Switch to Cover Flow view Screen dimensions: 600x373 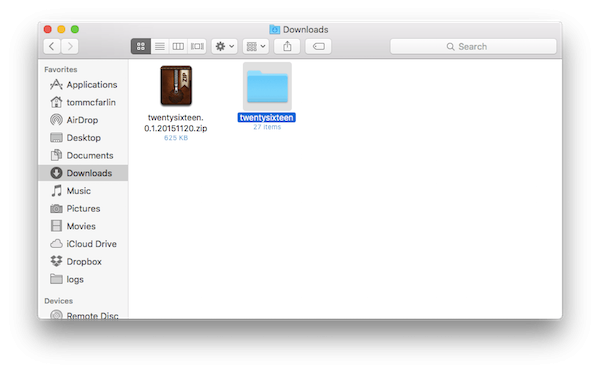[197, 46]
